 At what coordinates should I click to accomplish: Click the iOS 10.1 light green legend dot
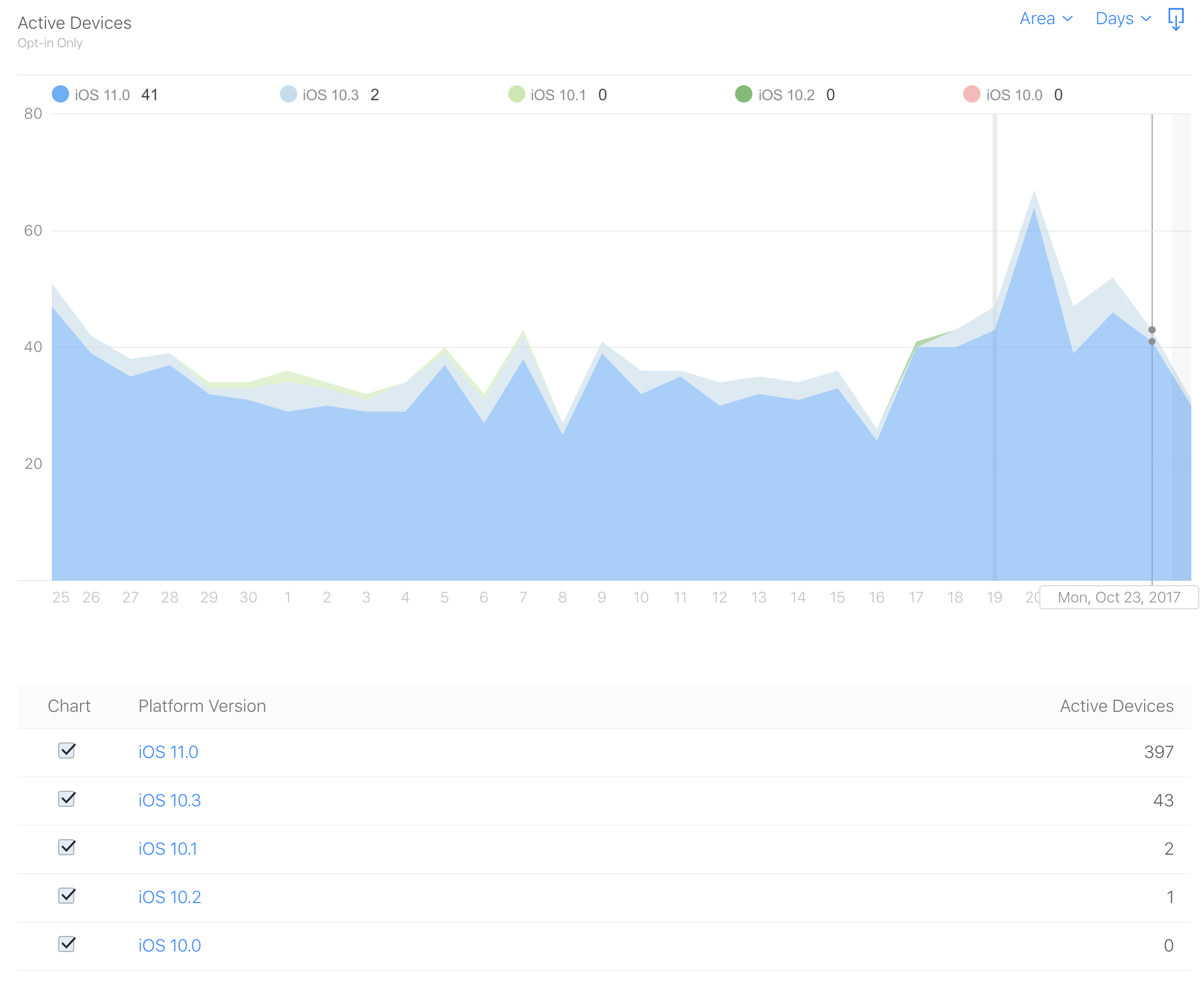[516, 94]
